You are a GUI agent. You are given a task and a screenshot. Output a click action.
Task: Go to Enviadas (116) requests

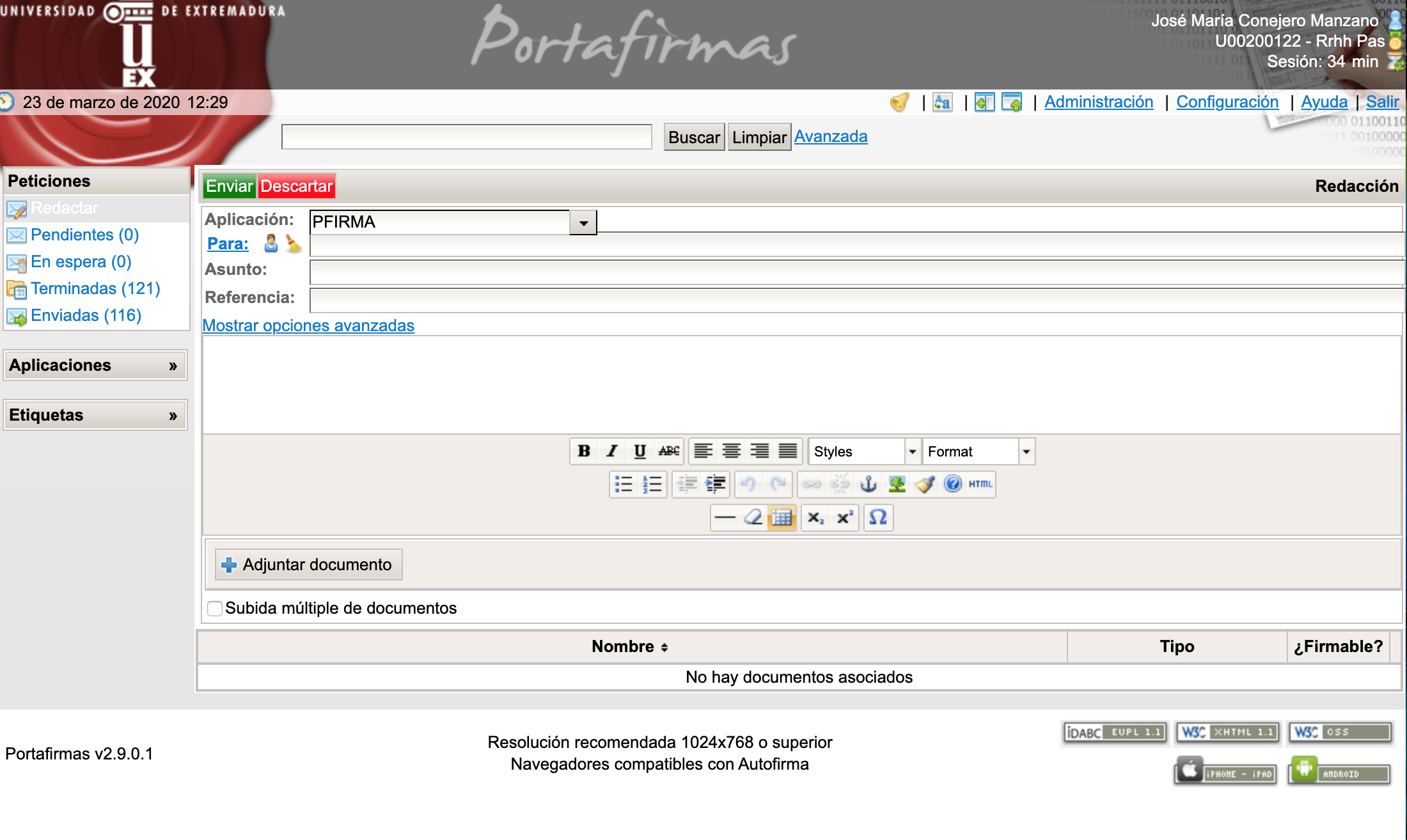pos(86,315)
